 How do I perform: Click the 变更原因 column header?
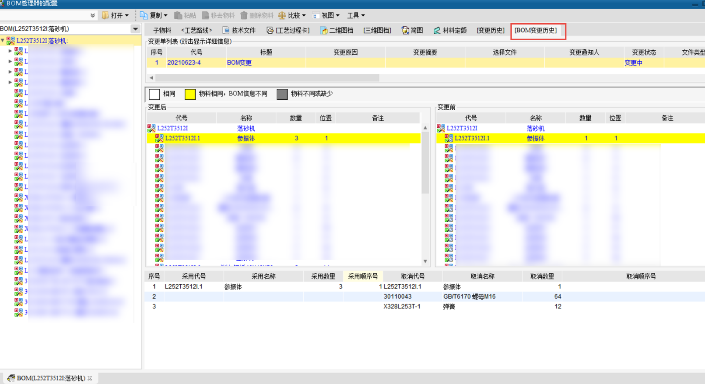tap(345, 52)
